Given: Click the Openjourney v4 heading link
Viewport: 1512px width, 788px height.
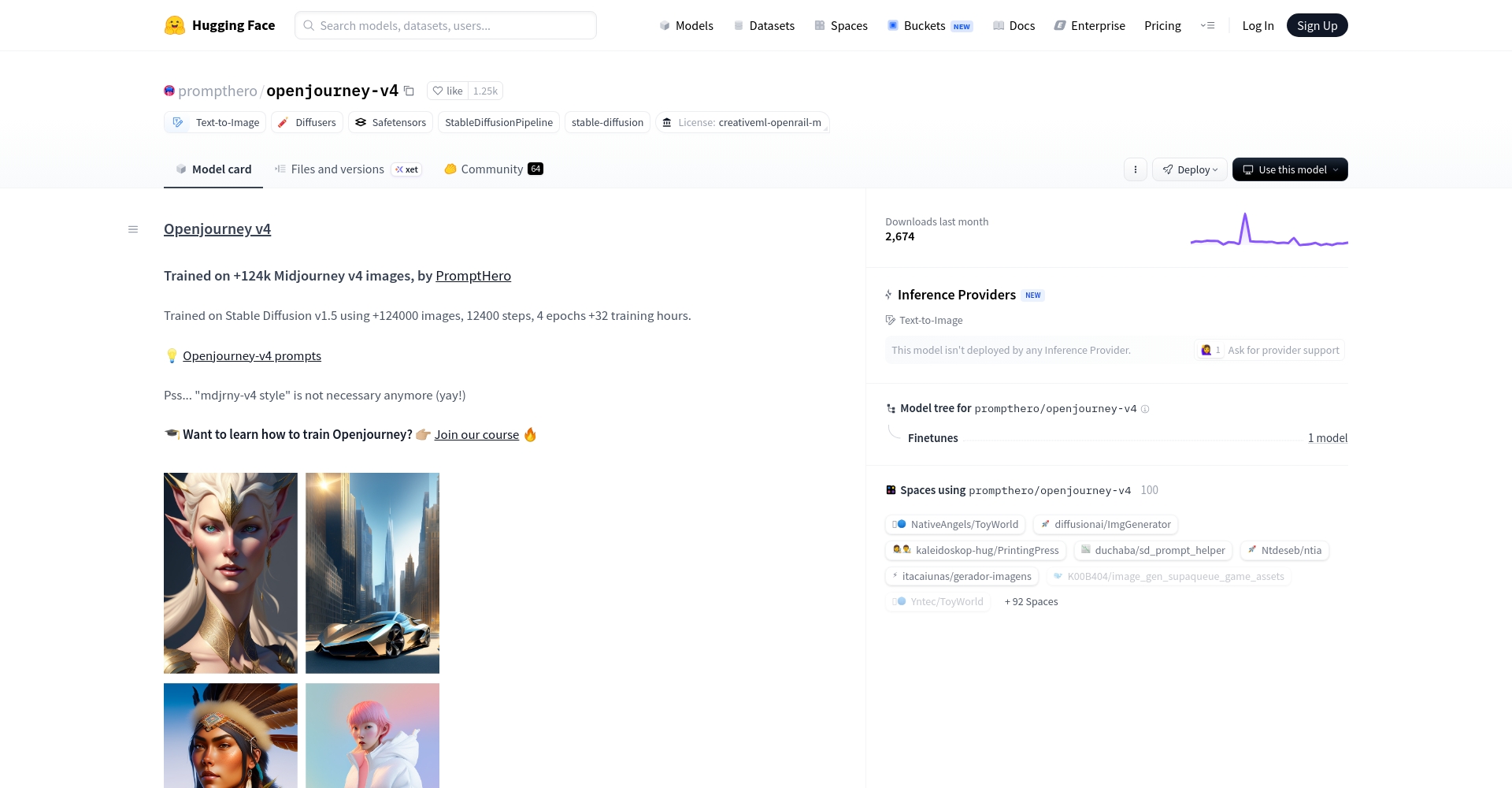Looking at the screenshot, I should coord(217,229).
